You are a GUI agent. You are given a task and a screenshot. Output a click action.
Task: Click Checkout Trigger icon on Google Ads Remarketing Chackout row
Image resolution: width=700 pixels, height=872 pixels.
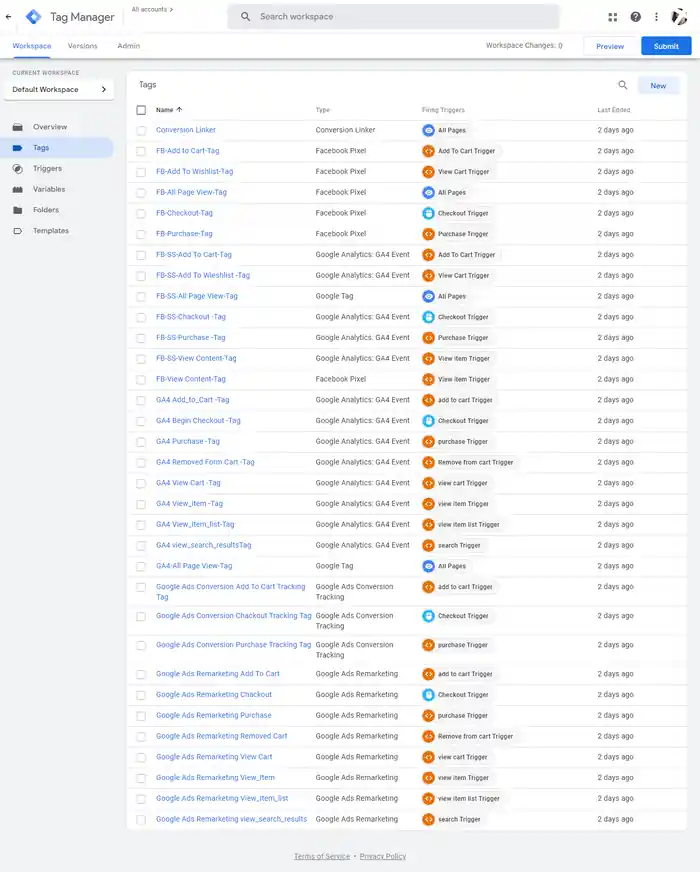pyautogui.click(x=428, y=695)
